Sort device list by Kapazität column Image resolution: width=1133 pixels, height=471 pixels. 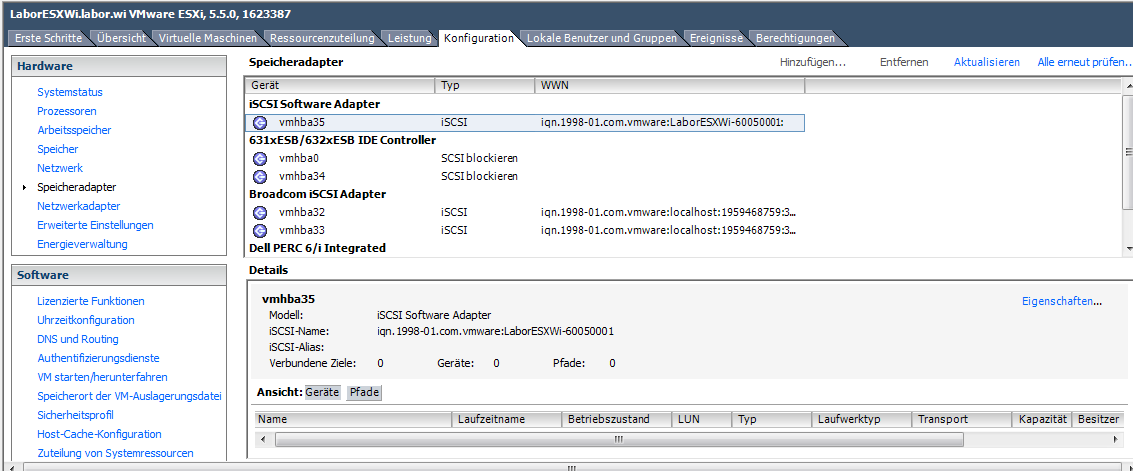click(1042, 419)
